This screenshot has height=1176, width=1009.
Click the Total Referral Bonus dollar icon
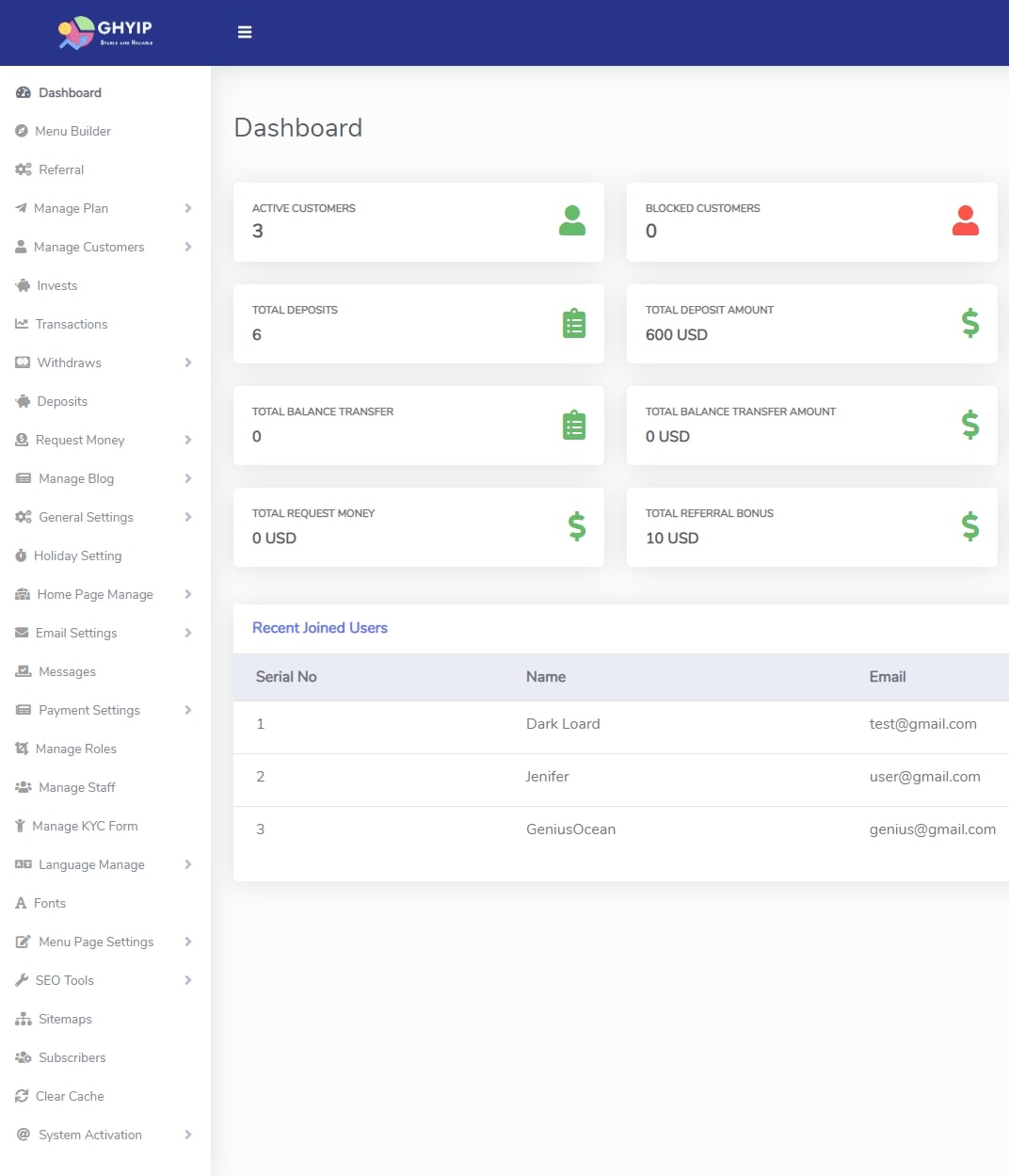point(970,526)
